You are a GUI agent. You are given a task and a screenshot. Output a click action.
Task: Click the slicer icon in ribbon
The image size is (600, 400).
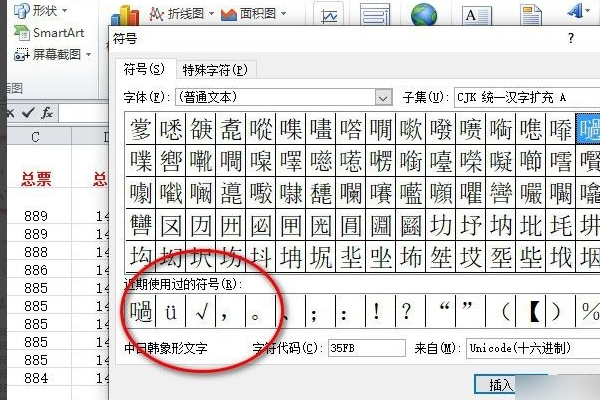pyautogui.click(x=375, y=14)
